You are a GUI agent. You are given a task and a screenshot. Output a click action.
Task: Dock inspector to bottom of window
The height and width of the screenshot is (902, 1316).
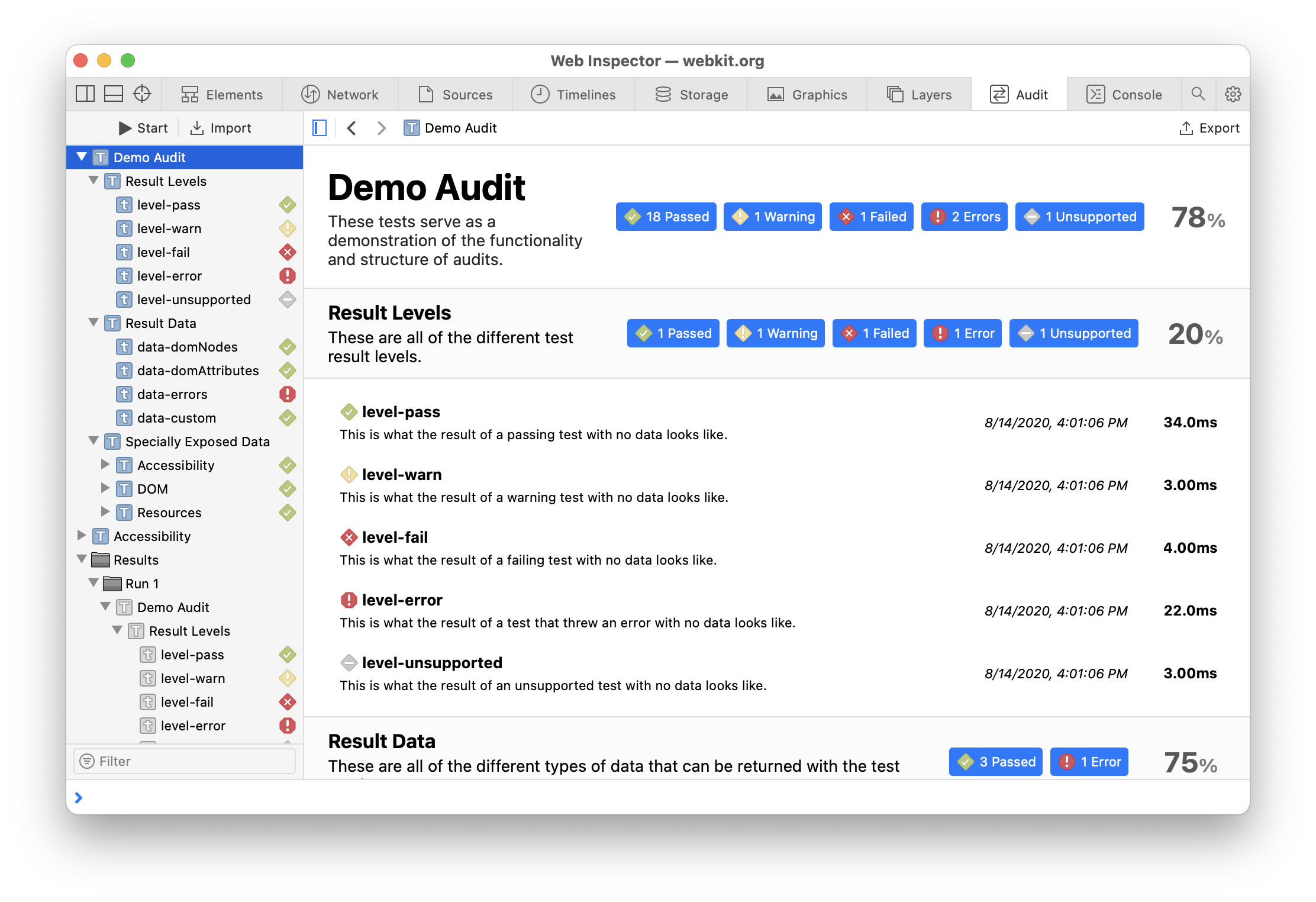[x=114, y=94]
